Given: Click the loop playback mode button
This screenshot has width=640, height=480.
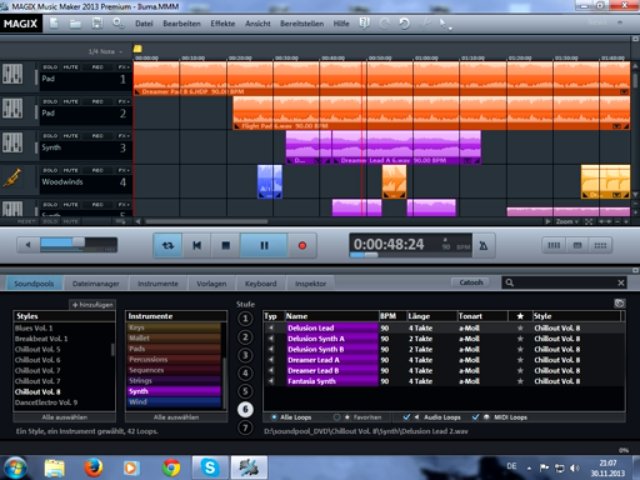Looking at the screenshot, I should [167, 244].
